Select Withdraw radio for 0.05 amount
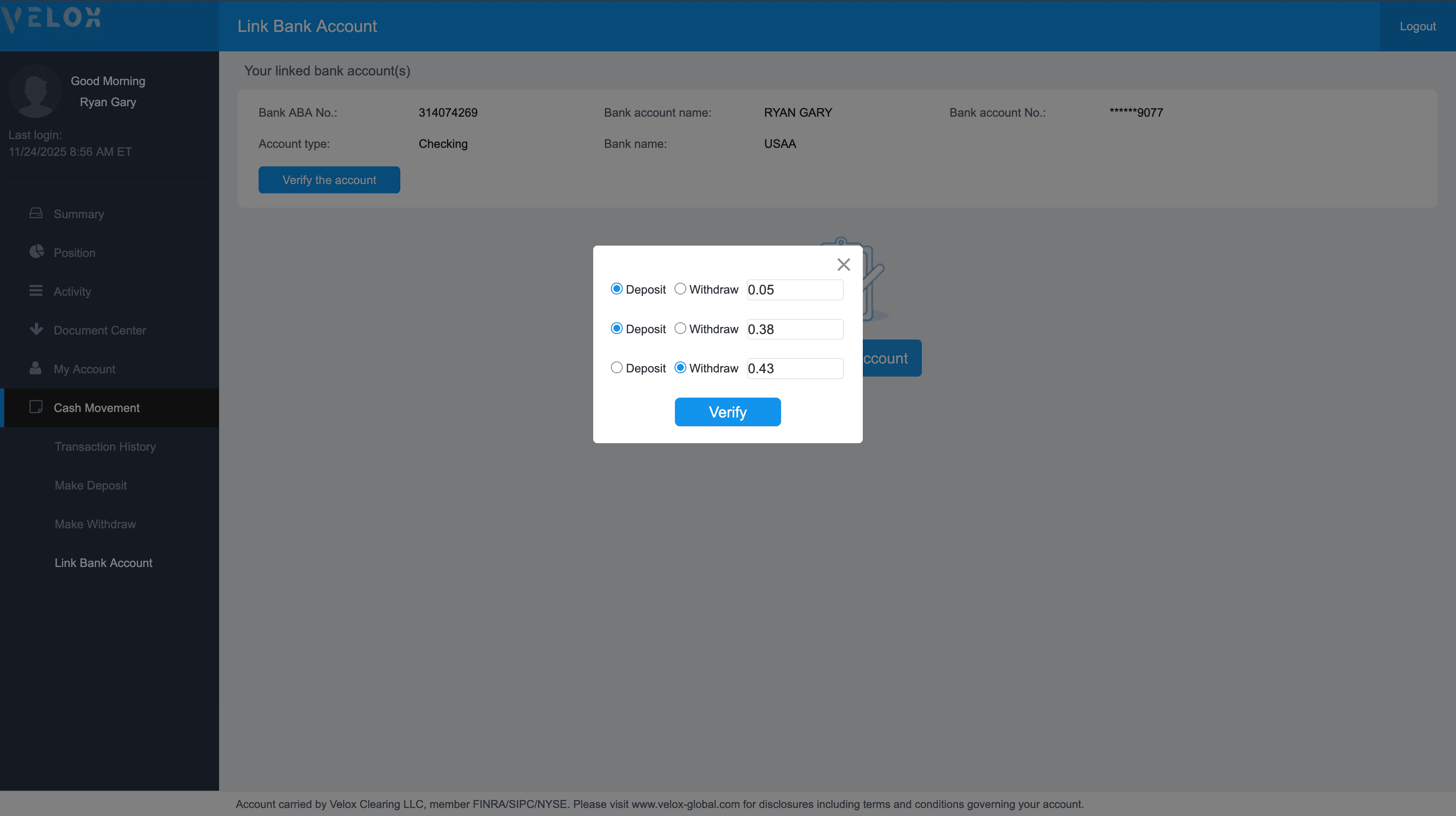 [x=680, y=289]
